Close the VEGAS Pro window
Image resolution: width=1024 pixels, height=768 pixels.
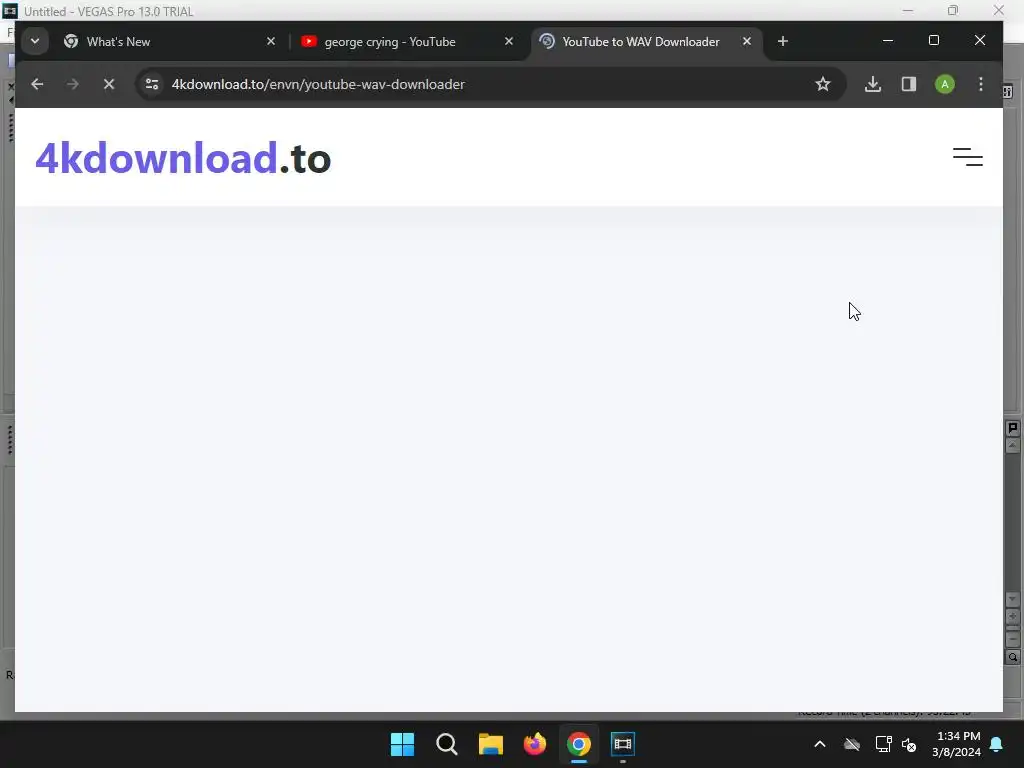coord(999,10)
